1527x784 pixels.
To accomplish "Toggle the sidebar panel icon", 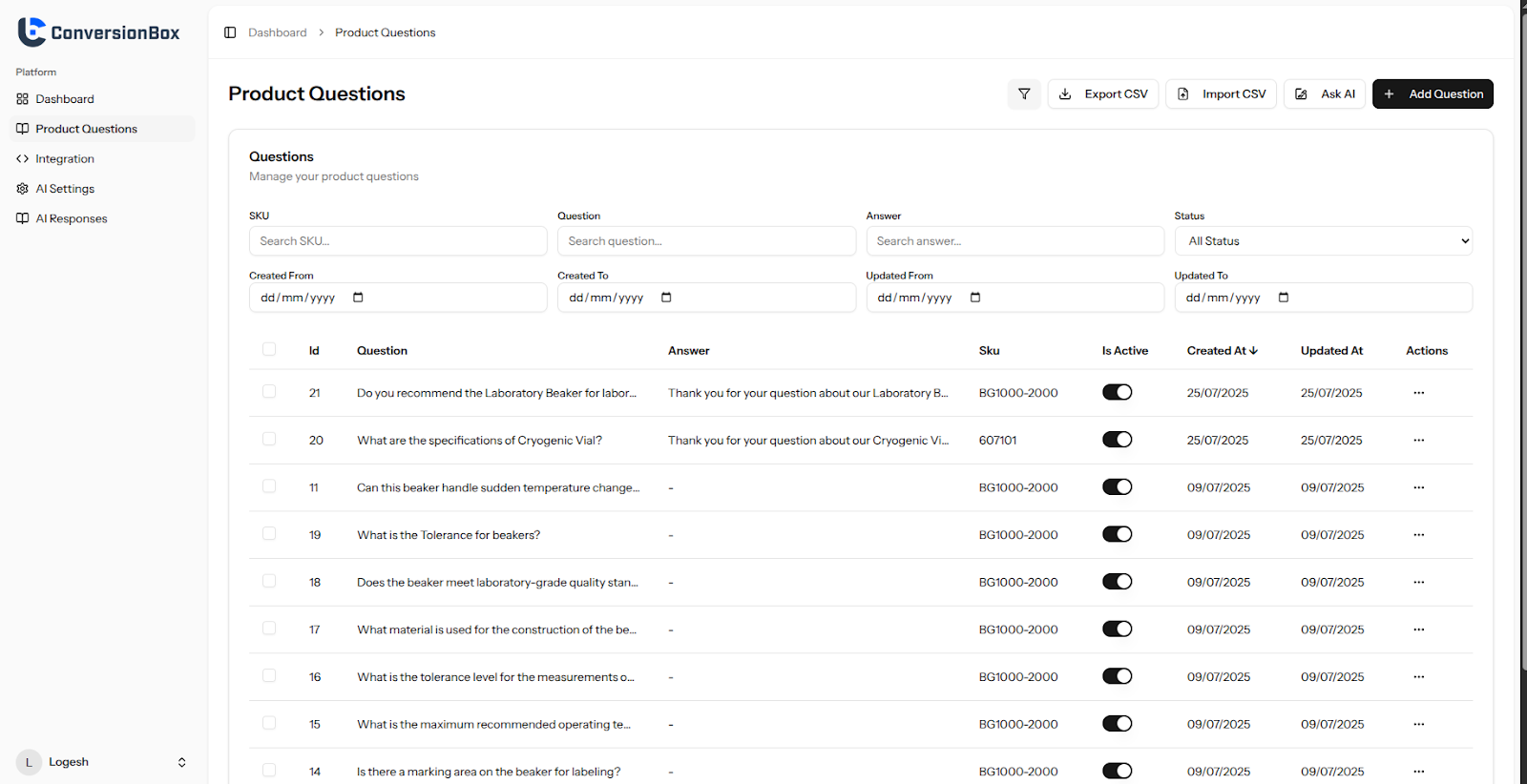I will (x=230, y=32).
